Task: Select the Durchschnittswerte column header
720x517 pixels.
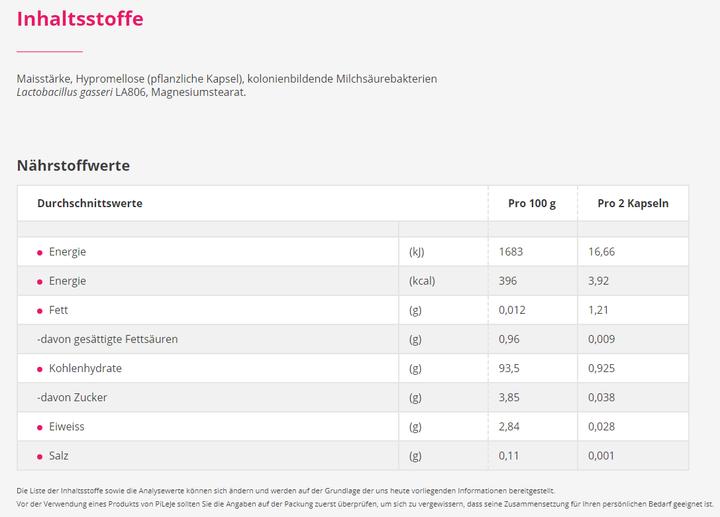Action: pos(90,203)
